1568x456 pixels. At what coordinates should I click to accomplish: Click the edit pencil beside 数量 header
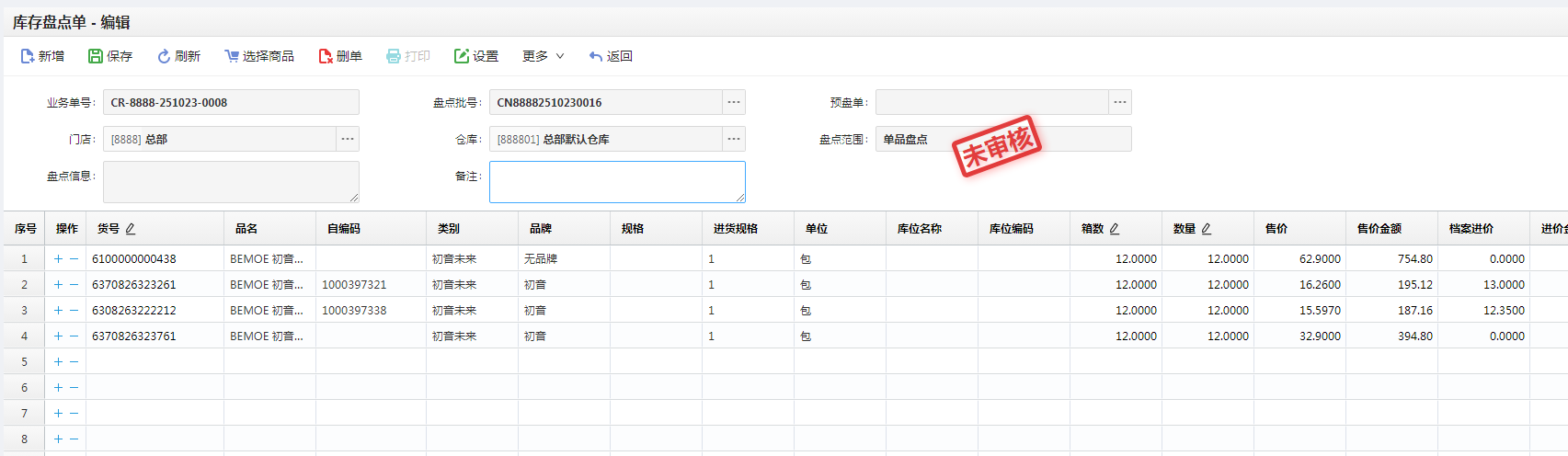1207,229
